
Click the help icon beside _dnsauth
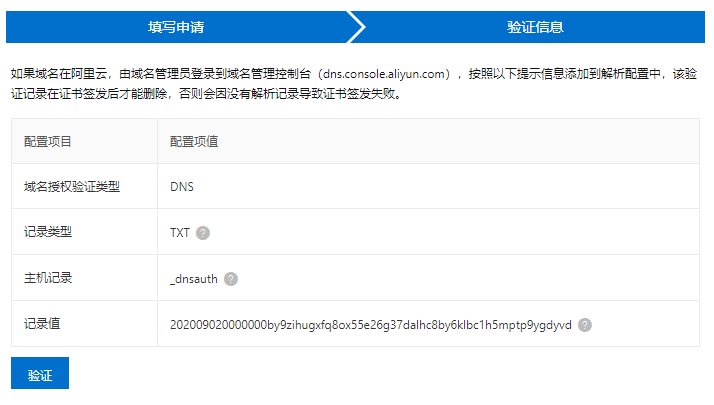point(231,279)
